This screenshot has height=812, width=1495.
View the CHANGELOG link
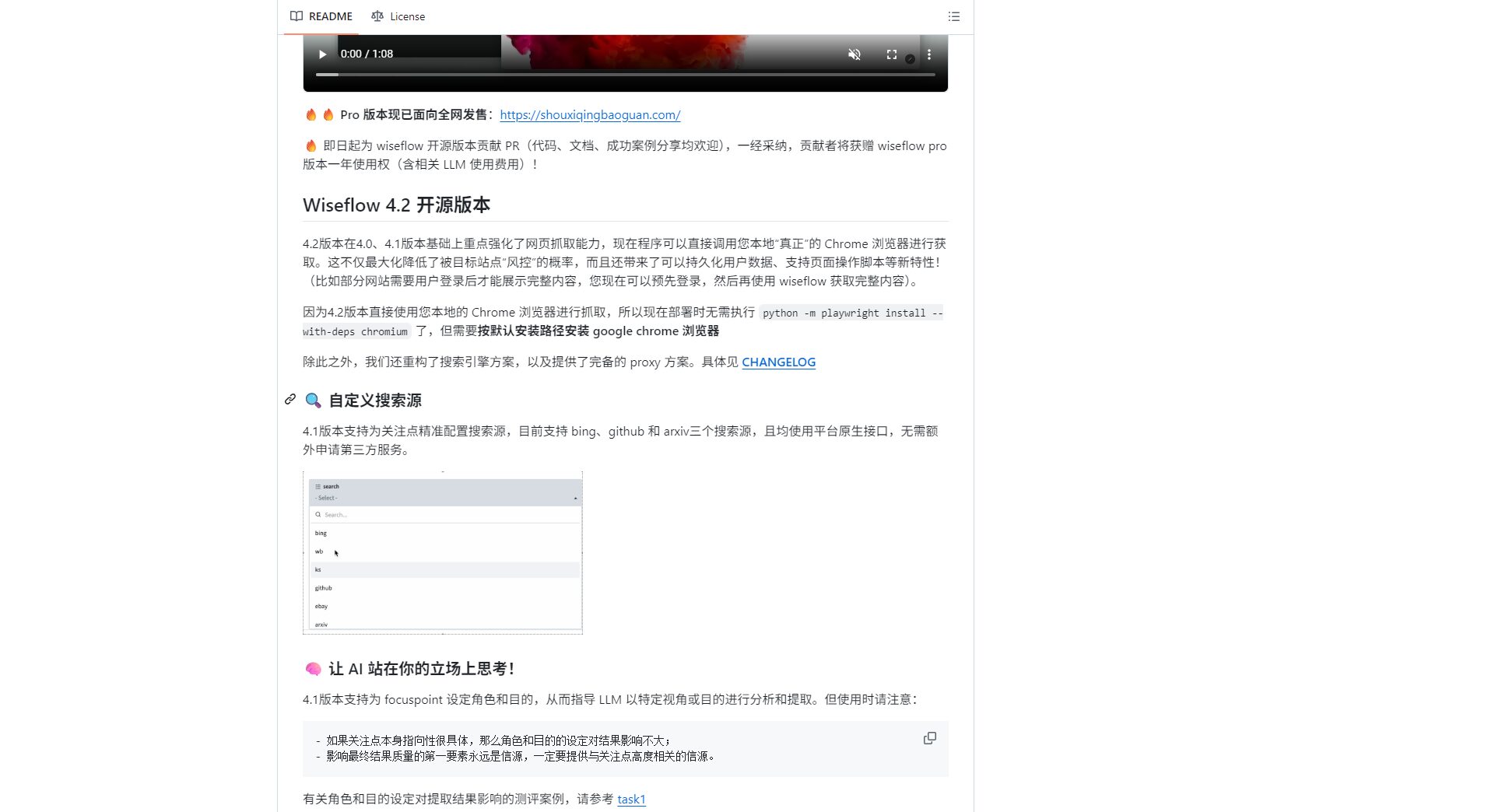[778, 362]
